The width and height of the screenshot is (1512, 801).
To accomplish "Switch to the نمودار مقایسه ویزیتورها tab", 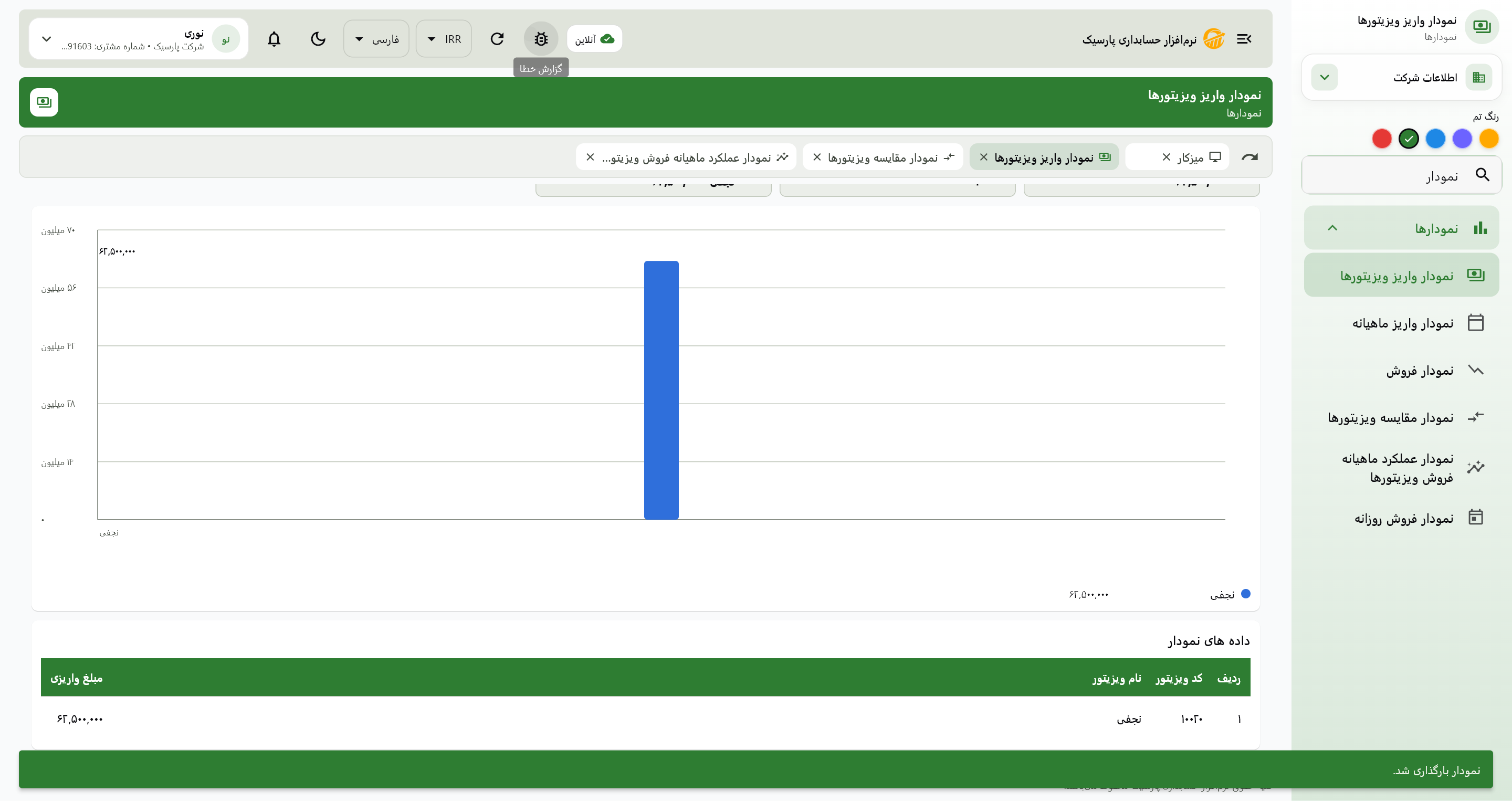I will [883, 157].
